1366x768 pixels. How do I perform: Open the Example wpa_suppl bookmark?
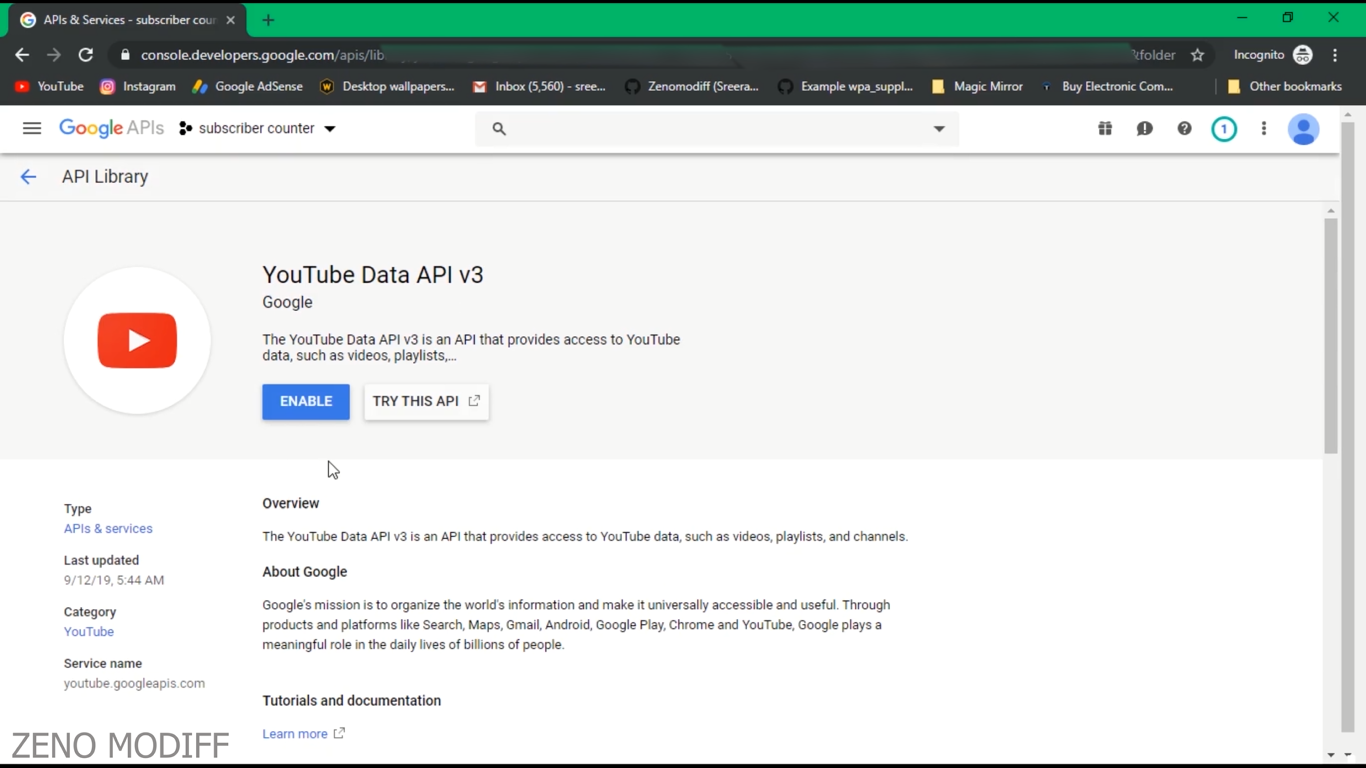tap(846, 87)
